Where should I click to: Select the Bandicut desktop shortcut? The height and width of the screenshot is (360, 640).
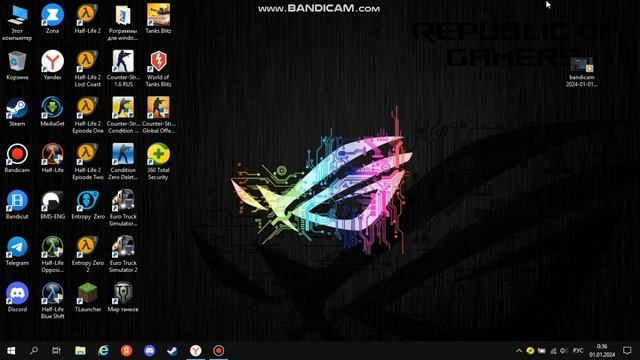[17, 205]
